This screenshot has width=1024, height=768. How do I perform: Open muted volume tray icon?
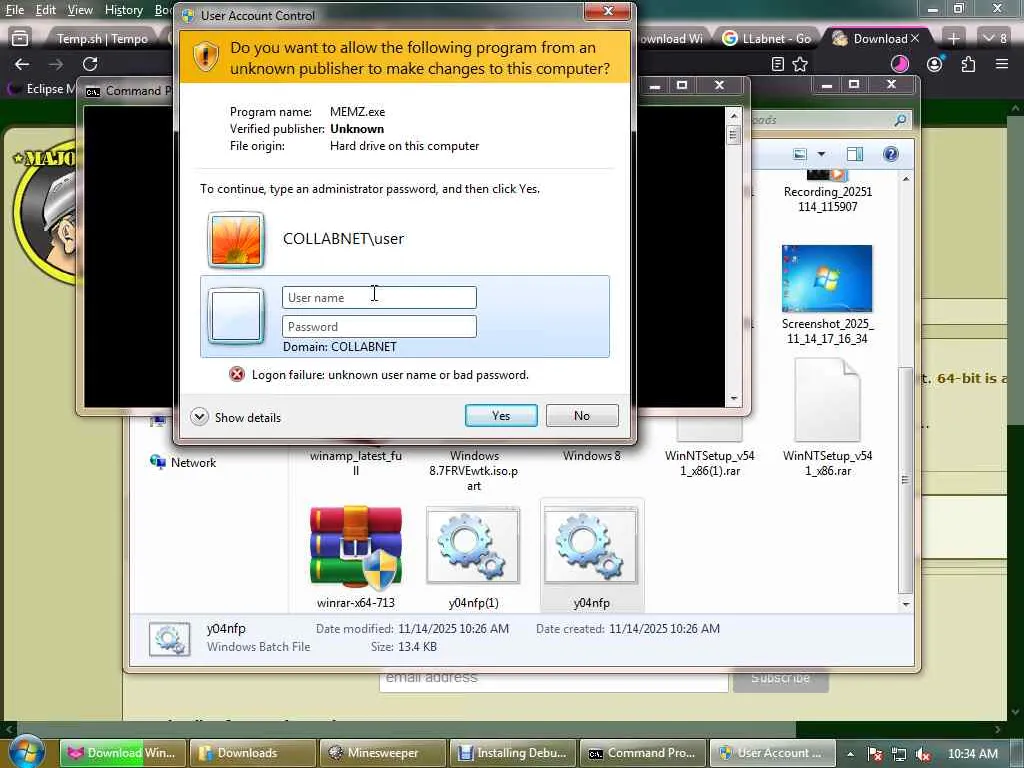click(x=923, y=754)
